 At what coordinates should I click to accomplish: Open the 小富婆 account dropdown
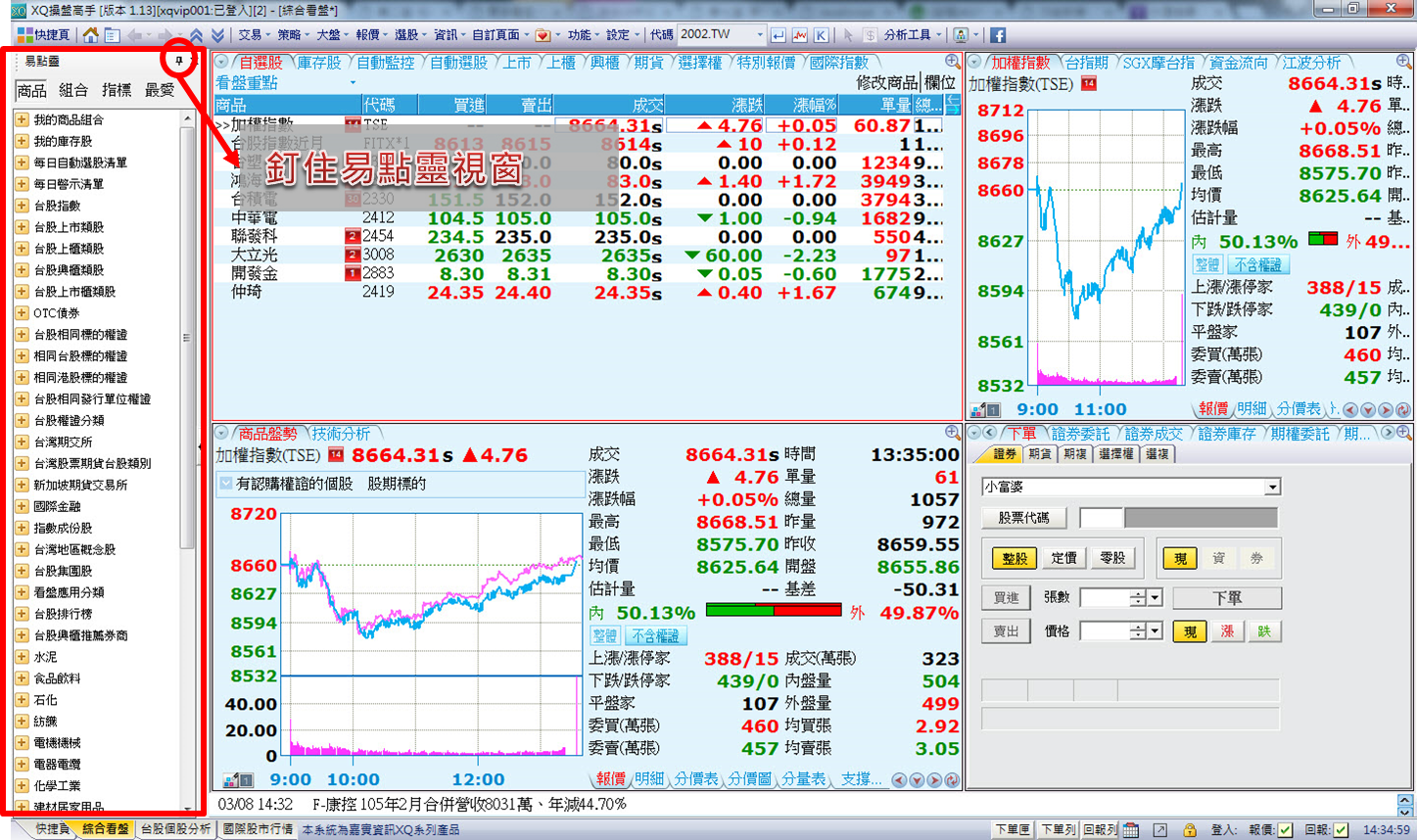coord(1272,487)
